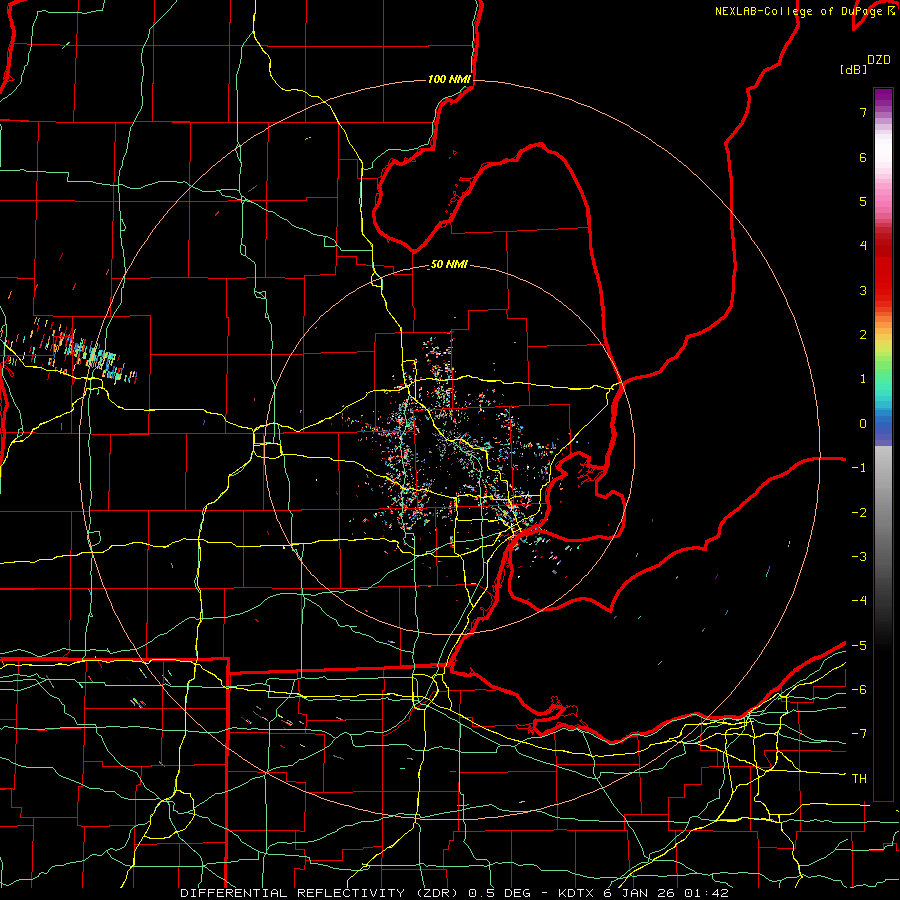Click the -3 value on the colorbar scale
900x900 pixels.
pos(859,557)
